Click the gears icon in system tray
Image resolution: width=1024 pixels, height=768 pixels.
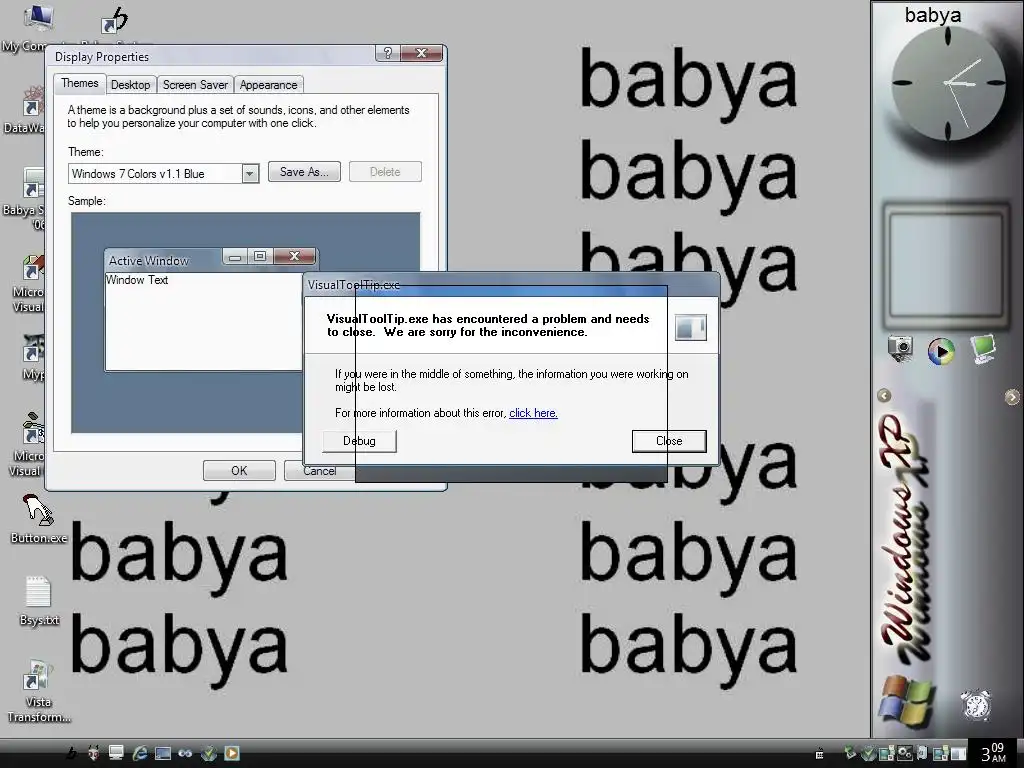pos(904,753)
